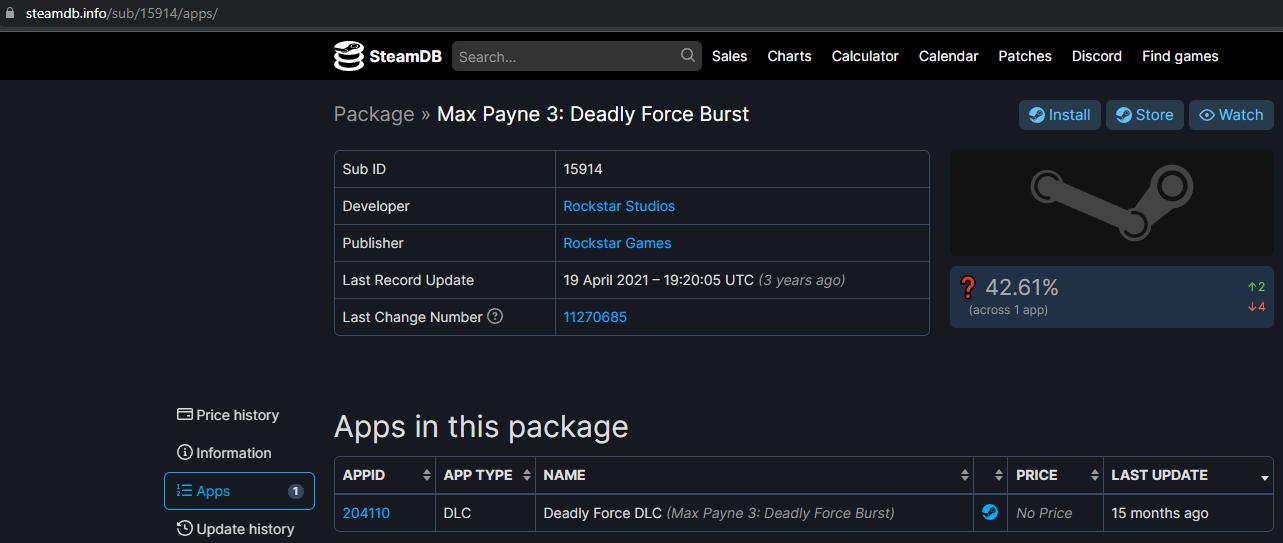Image resolution: width=1283 pixels, height=543 pixels.
Task: Click the SteamDB logo icon
Action: 348,56
